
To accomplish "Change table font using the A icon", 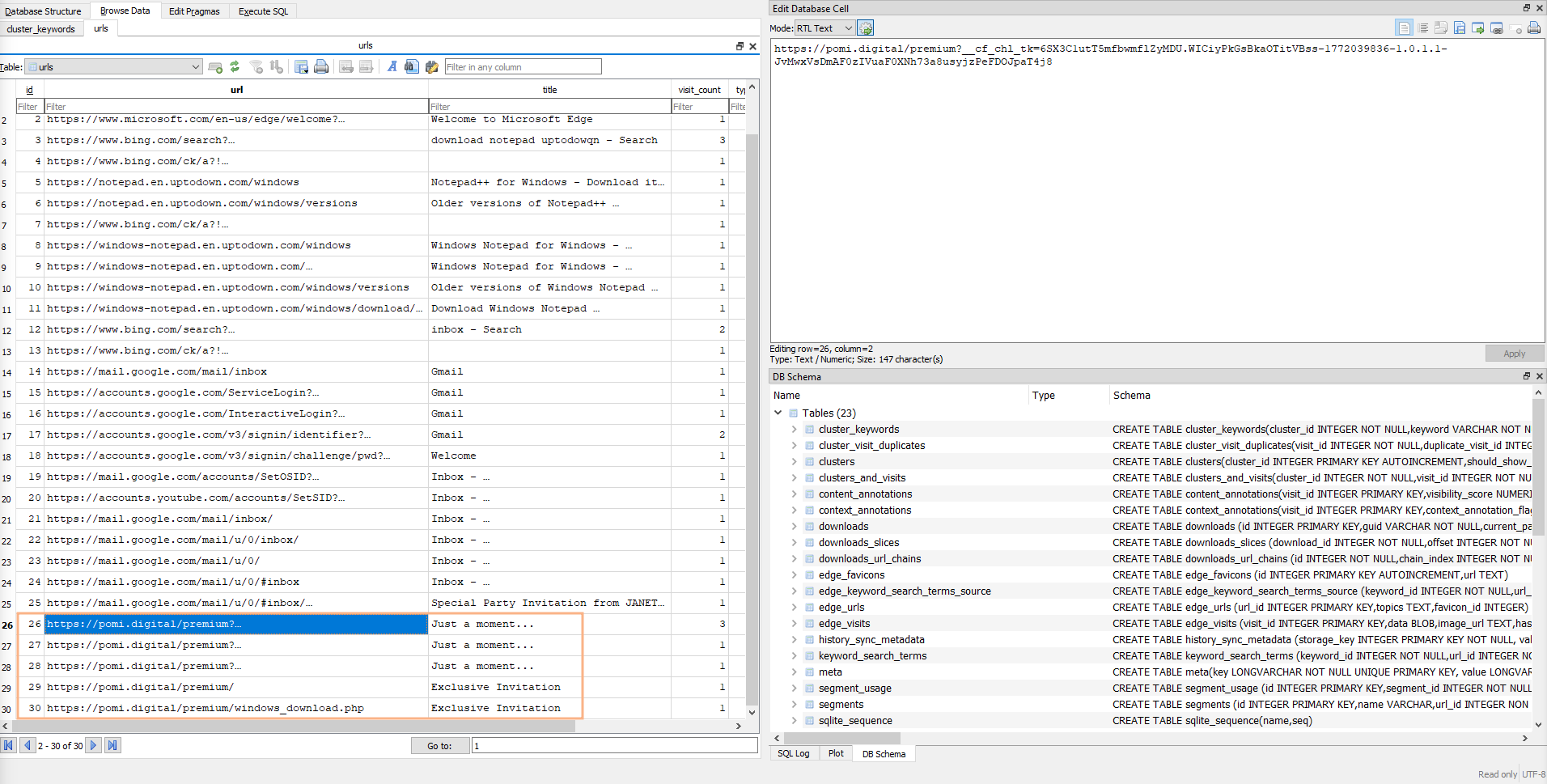I will pyautogui.click(x=392, y=67).
